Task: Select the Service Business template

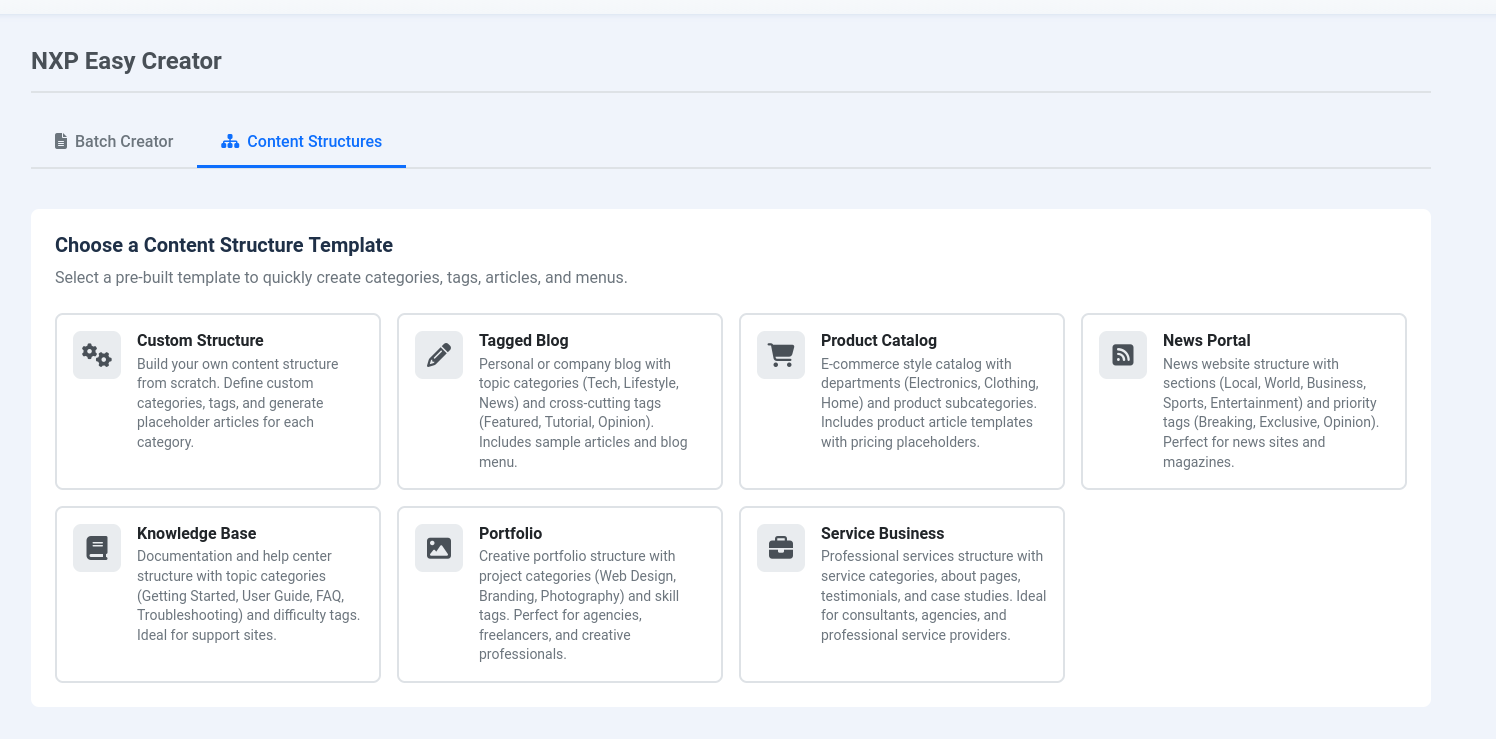Action: (901, 594)
